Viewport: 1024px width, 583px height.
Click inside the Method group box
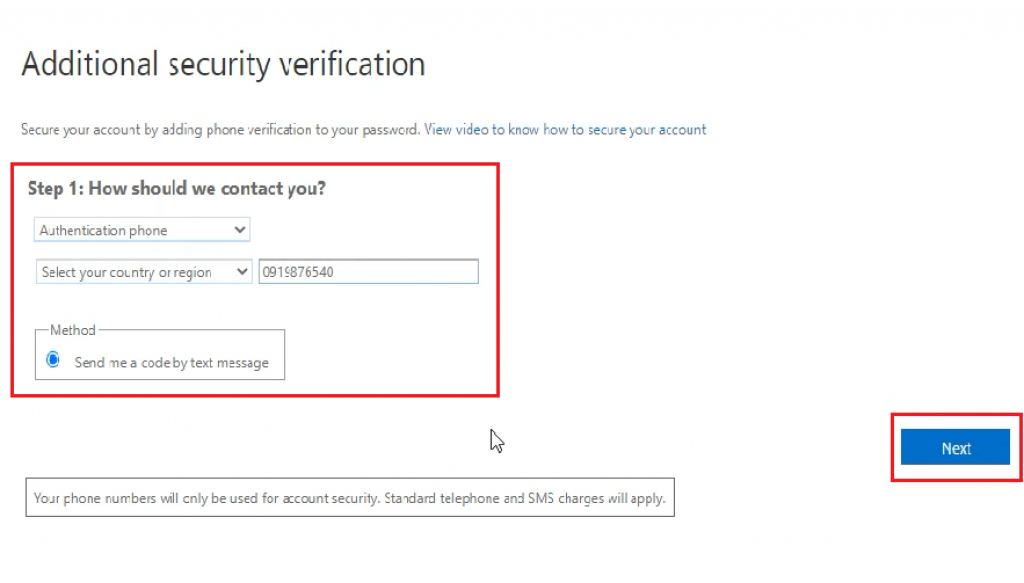(158, 355)
